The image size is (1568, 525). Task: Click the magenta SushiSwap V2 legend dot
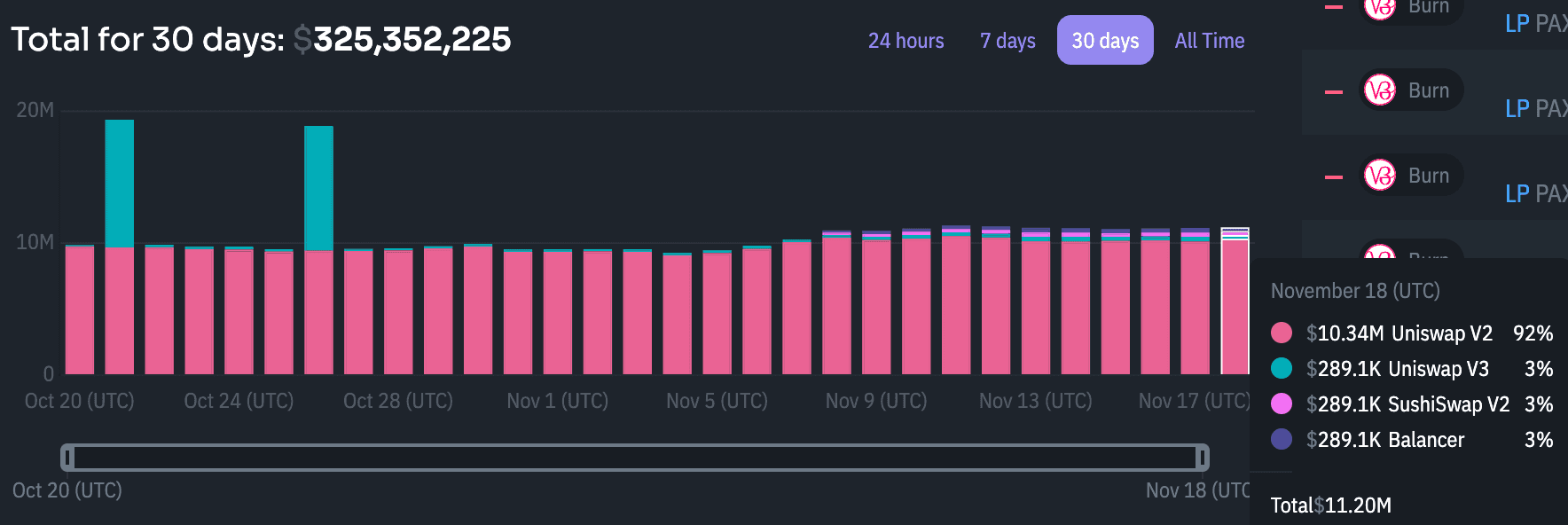coord(1282,404)
